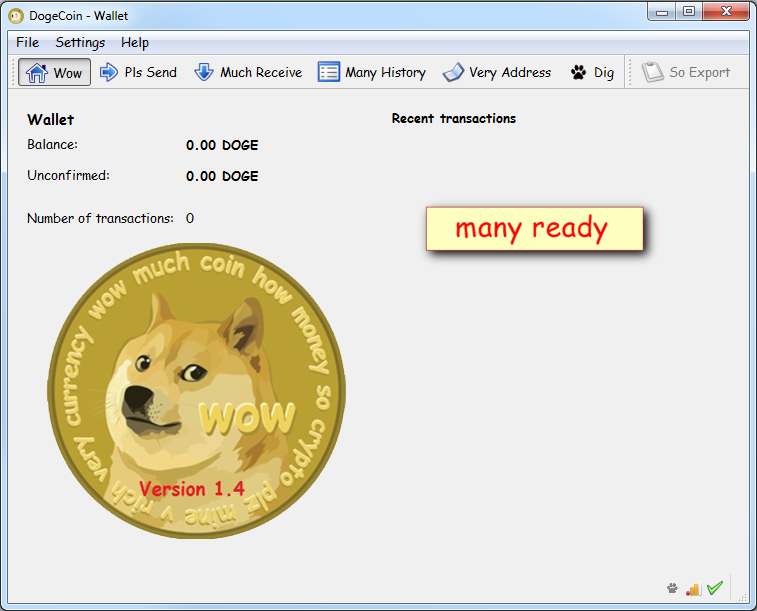The height and width of the screenshot is (611, 757).
Task: Click the Recent transactions heading
Action: pyautogui.click(x=454, y=118)
